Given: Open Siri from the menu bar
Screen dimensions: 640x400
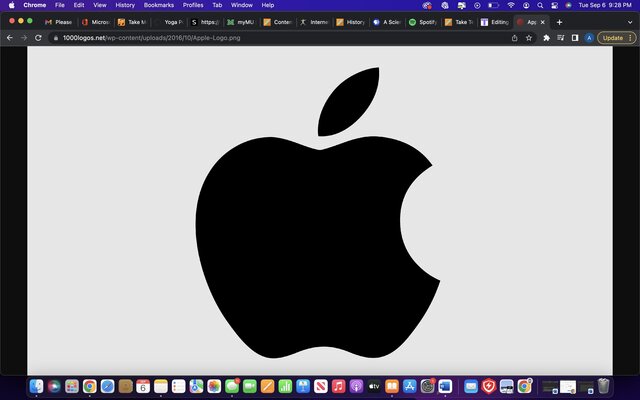Looking at the screenshot, I should point(568,5).
